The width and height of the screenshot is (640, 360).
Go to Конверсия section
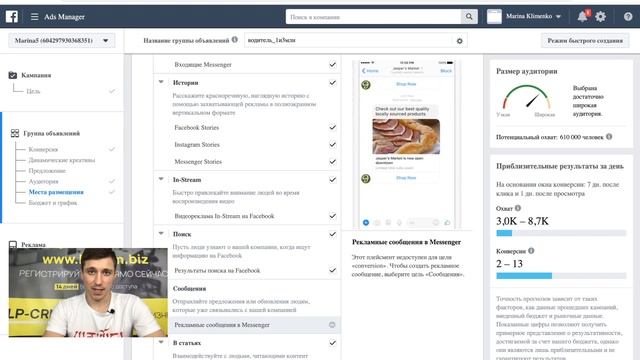click(43, 149)
